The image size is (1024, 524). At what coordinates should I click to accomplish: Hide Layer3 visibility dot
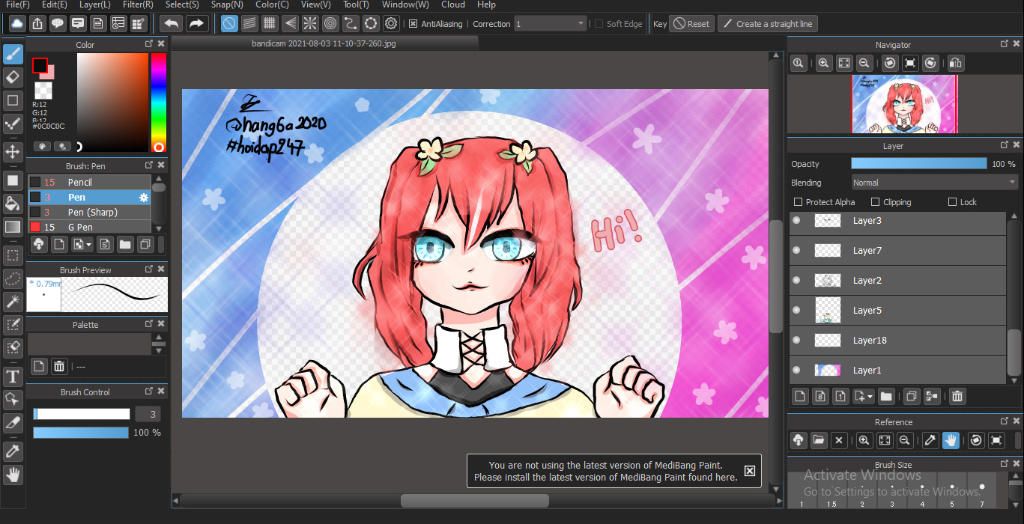pos(796,221)
